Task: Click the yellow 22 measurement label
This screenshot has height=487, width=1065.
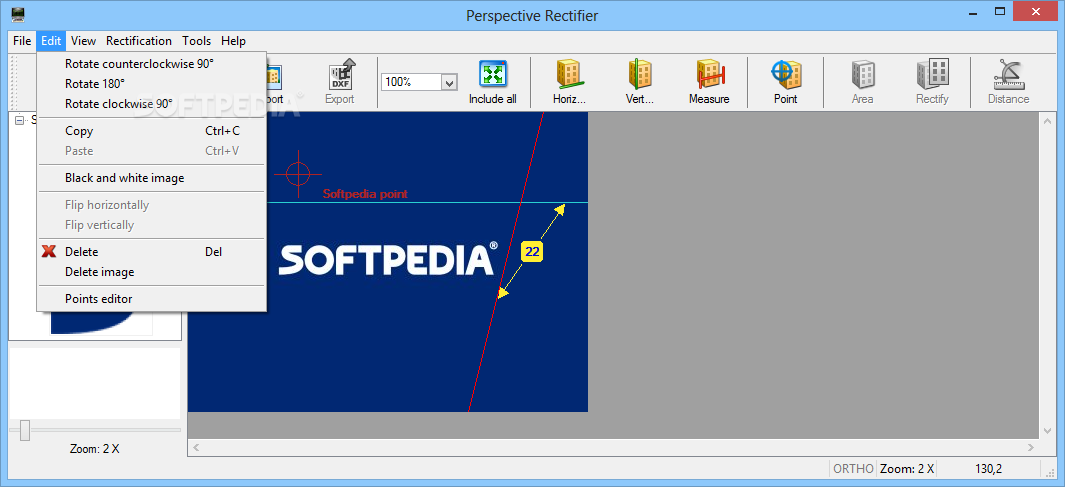Action: click(x=532, y=252)
